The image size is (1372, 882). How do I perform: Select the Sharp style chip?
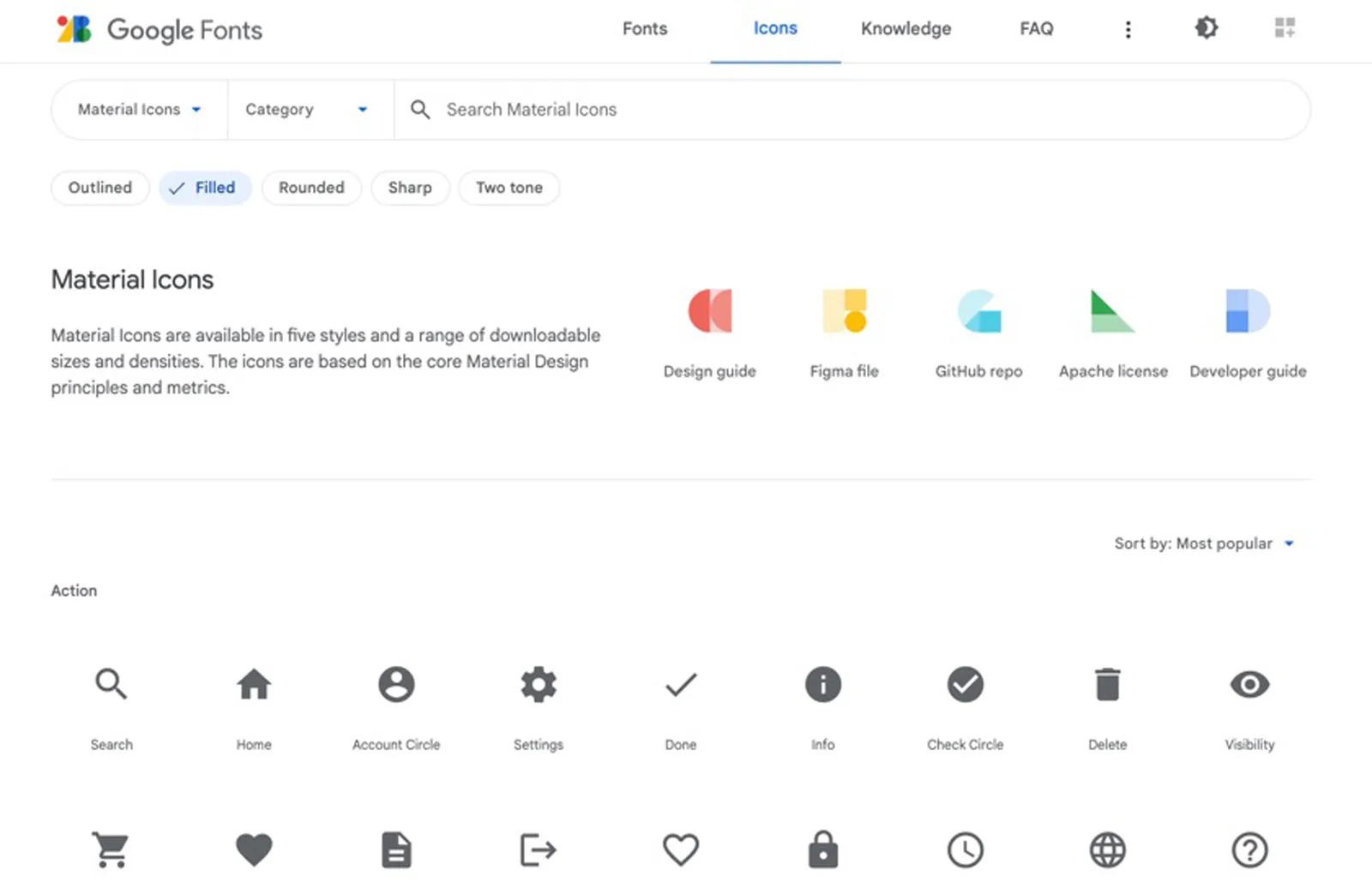click(x=410, y=188)
